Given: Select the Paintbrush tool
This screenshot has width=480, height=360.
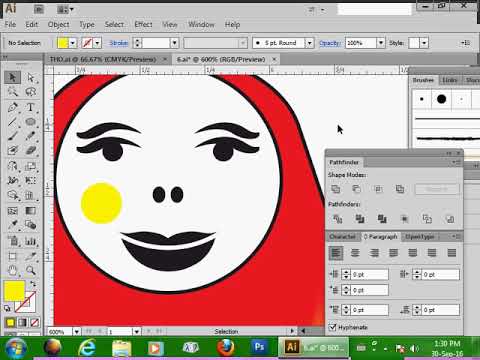Looking at the screenshot, I should pos(13,136).
